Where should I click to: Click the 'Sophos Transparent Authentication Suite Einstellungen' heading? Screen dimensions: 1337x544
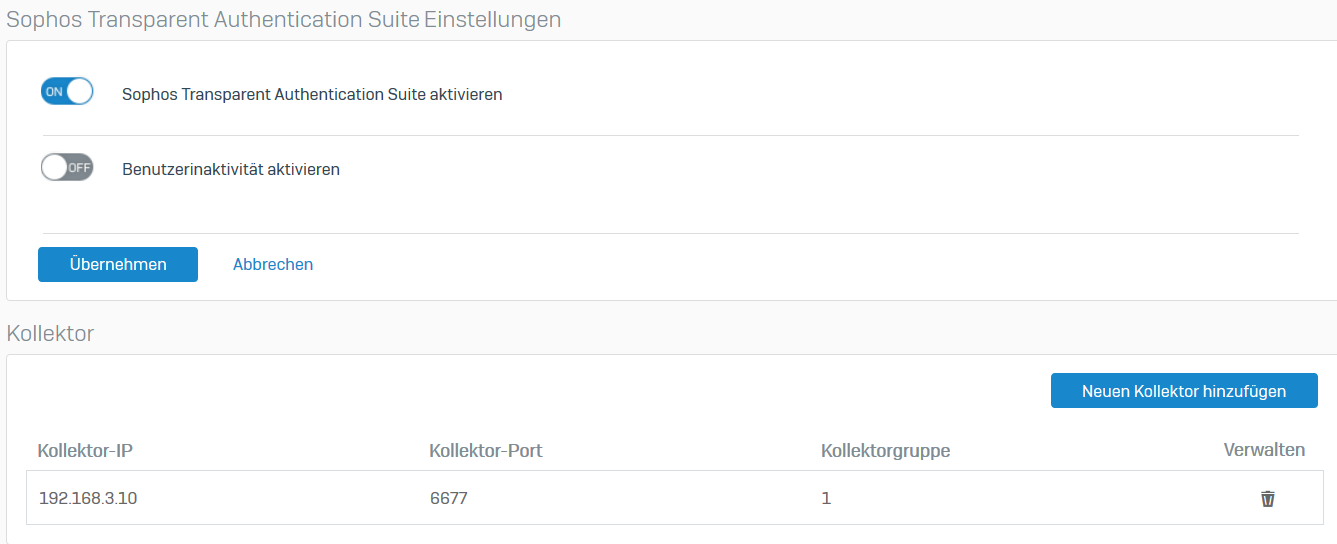[x=284, y=19]
